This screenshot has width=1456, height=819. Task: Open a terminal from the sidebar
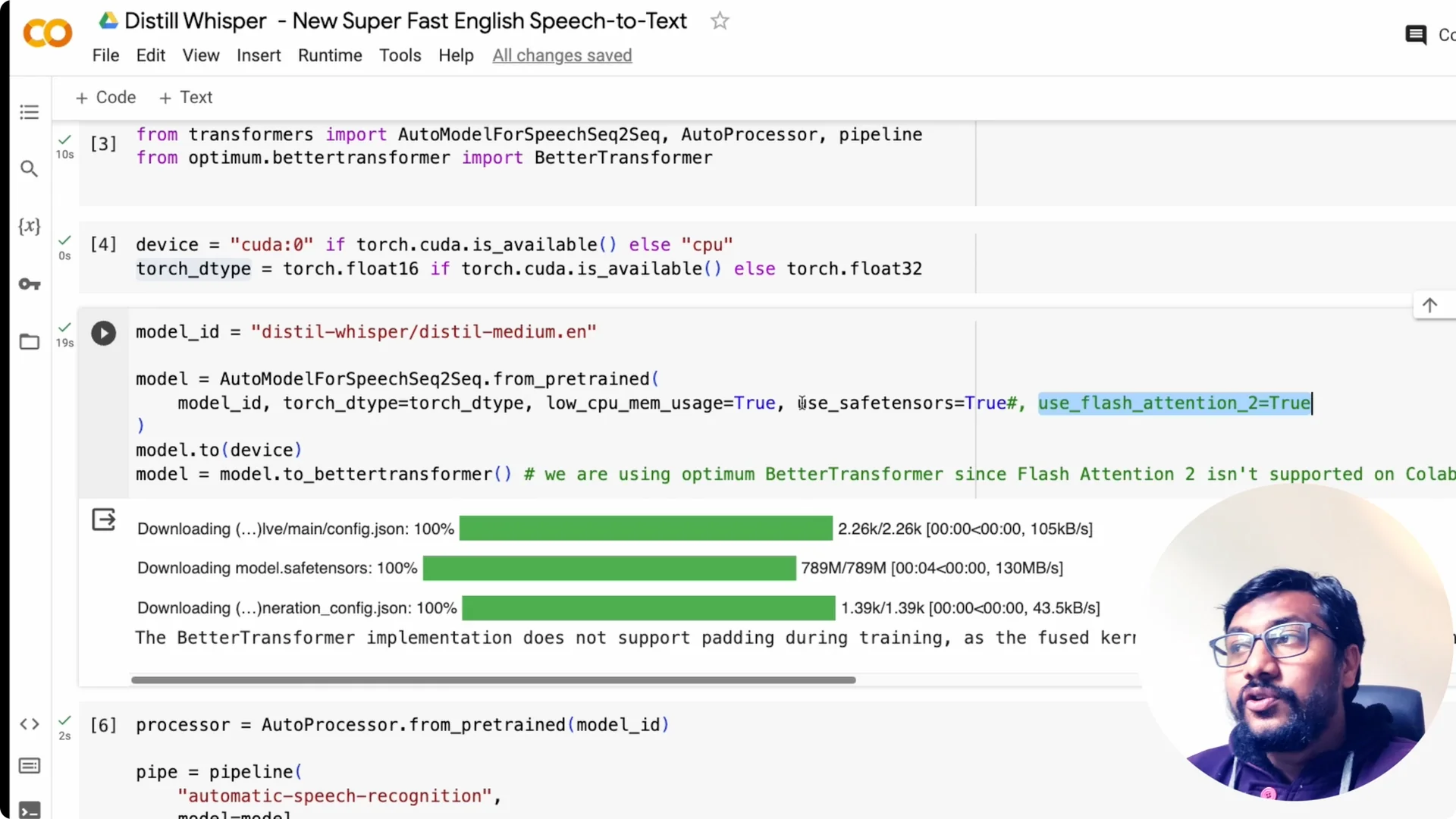(29, 809)
